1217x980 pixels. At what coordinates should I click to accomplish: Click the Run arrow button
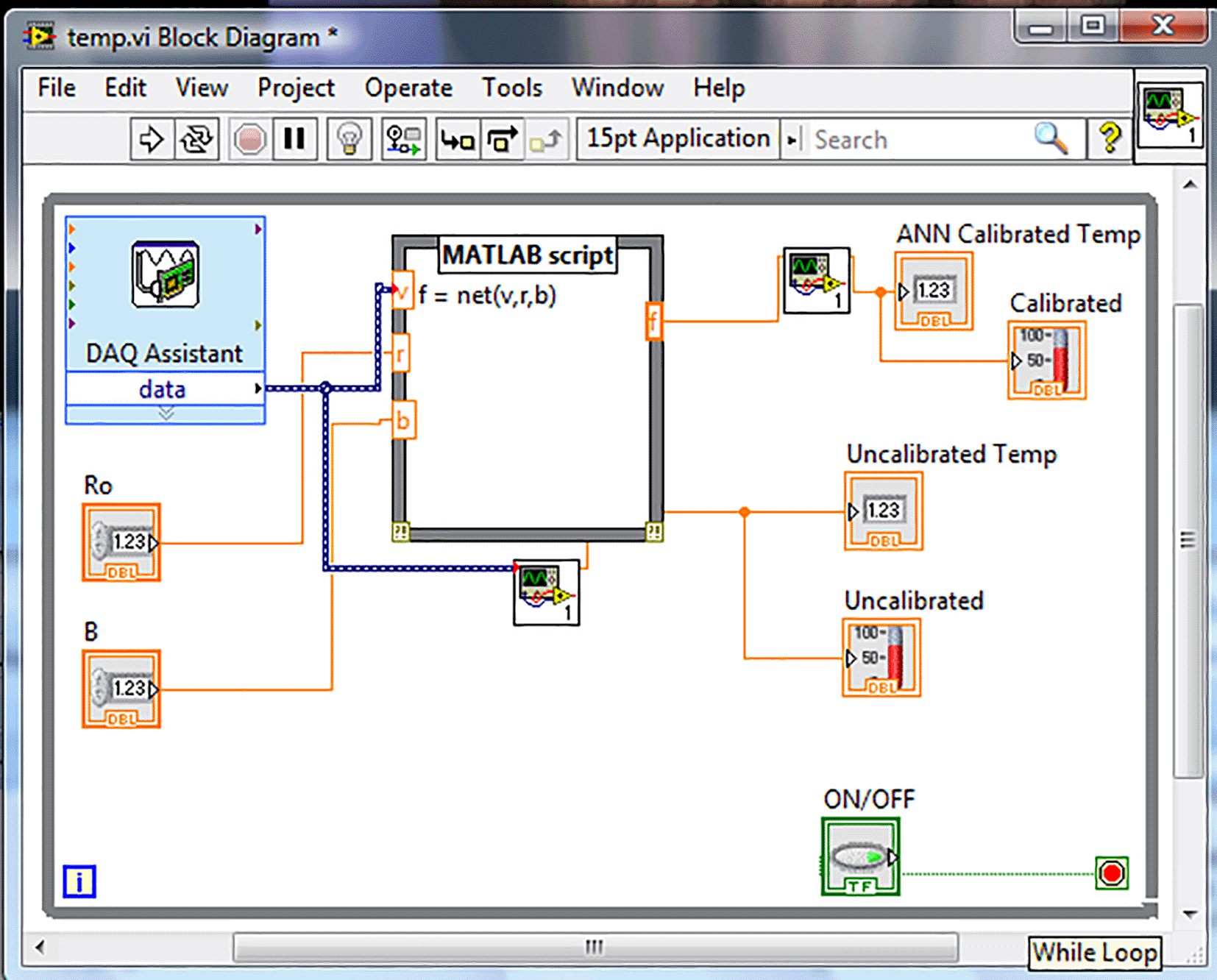coord(152,139)
